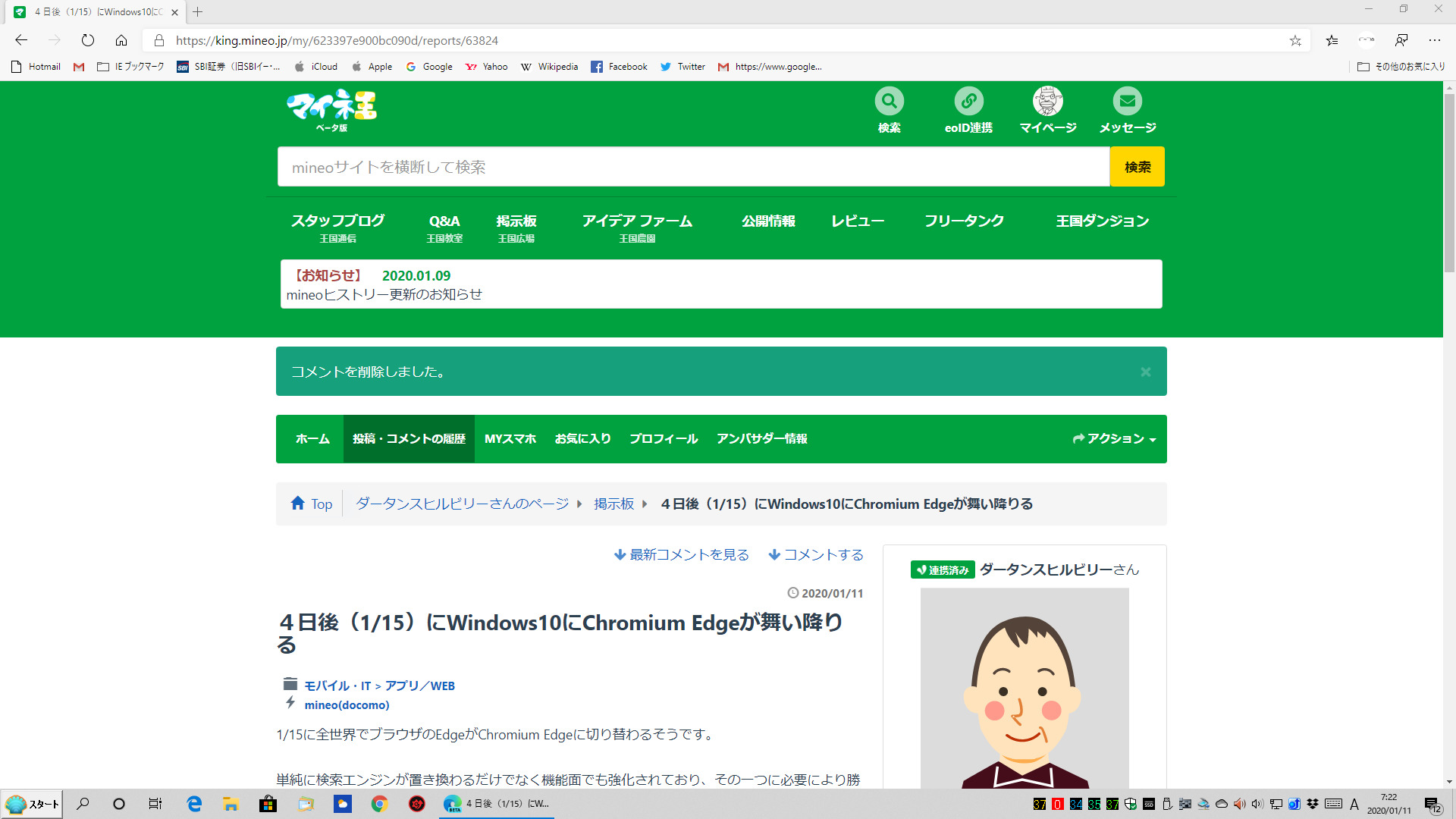Image resolution: width=1456 pixels, height=819 pixels.
Task: Dismiss the コメントを削除しました notification
Action: point(1145,372)
